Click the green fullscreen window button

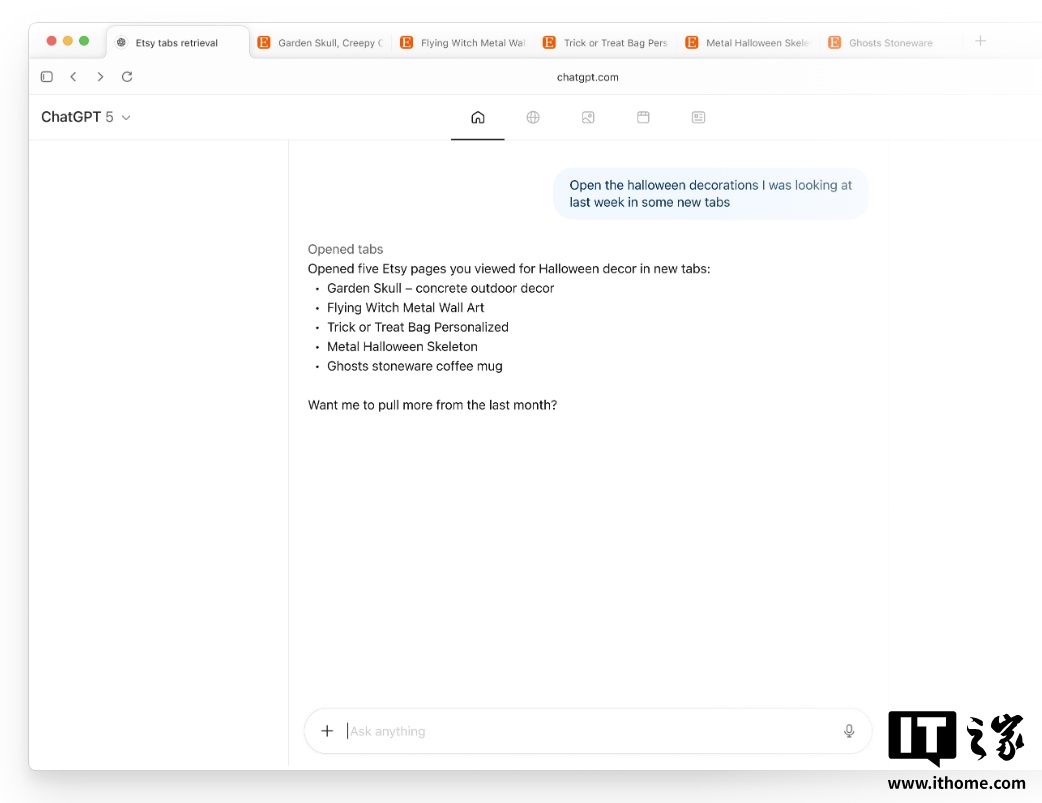point(84,41)
